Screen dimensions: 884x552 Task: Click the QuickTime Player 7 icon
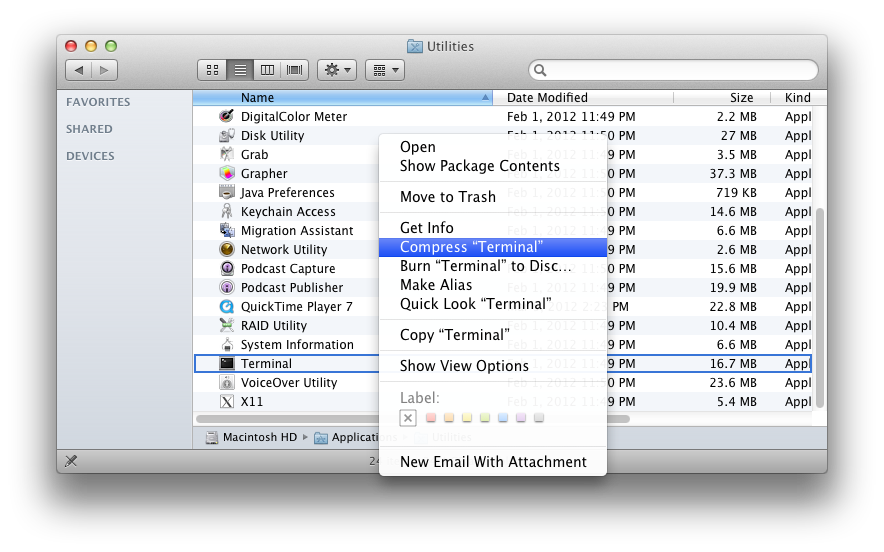pyautogui.click(x=227, y=306)
